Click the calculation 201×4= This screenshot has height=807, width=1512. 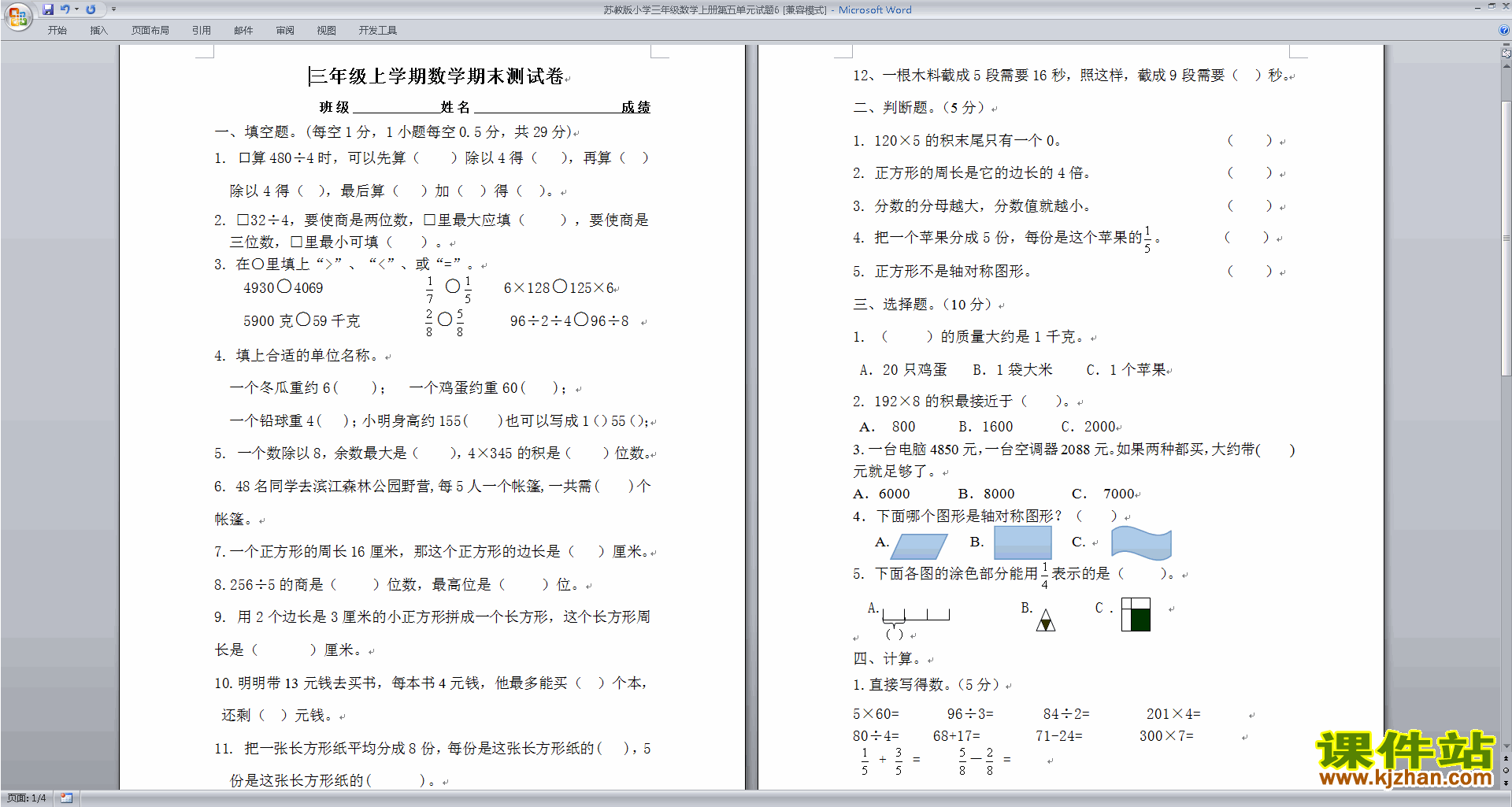click(1173, 714)
